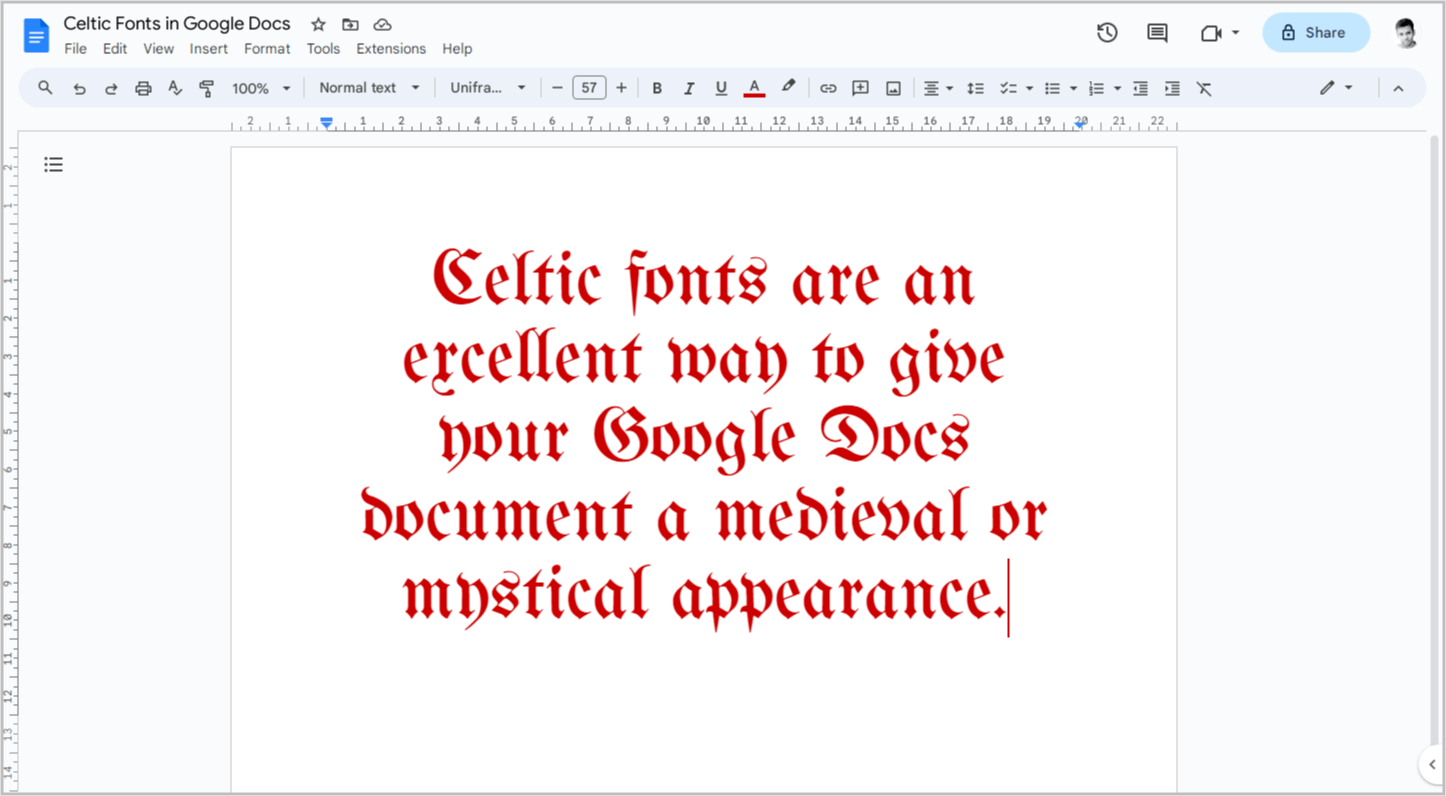Click the Move to folder icon
The width and height of the screenshot is (1446, 796).
tap(350, 24)
